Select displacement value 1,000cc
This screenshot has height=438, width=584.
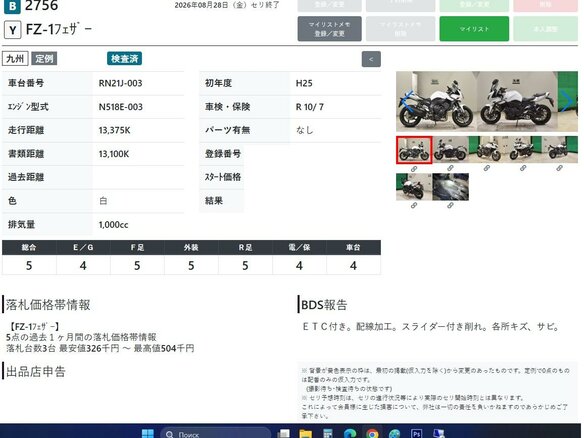pyautogui.click(x=113, y=225)
